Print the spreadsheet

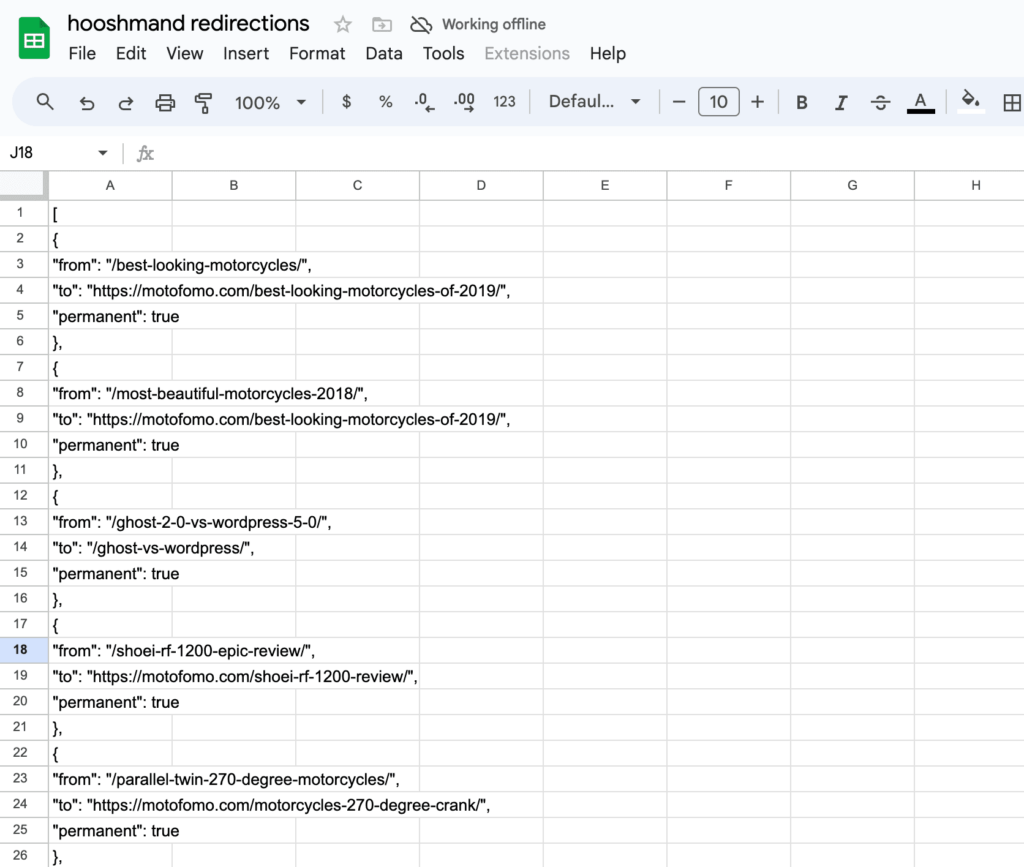(x=165, y=102)
